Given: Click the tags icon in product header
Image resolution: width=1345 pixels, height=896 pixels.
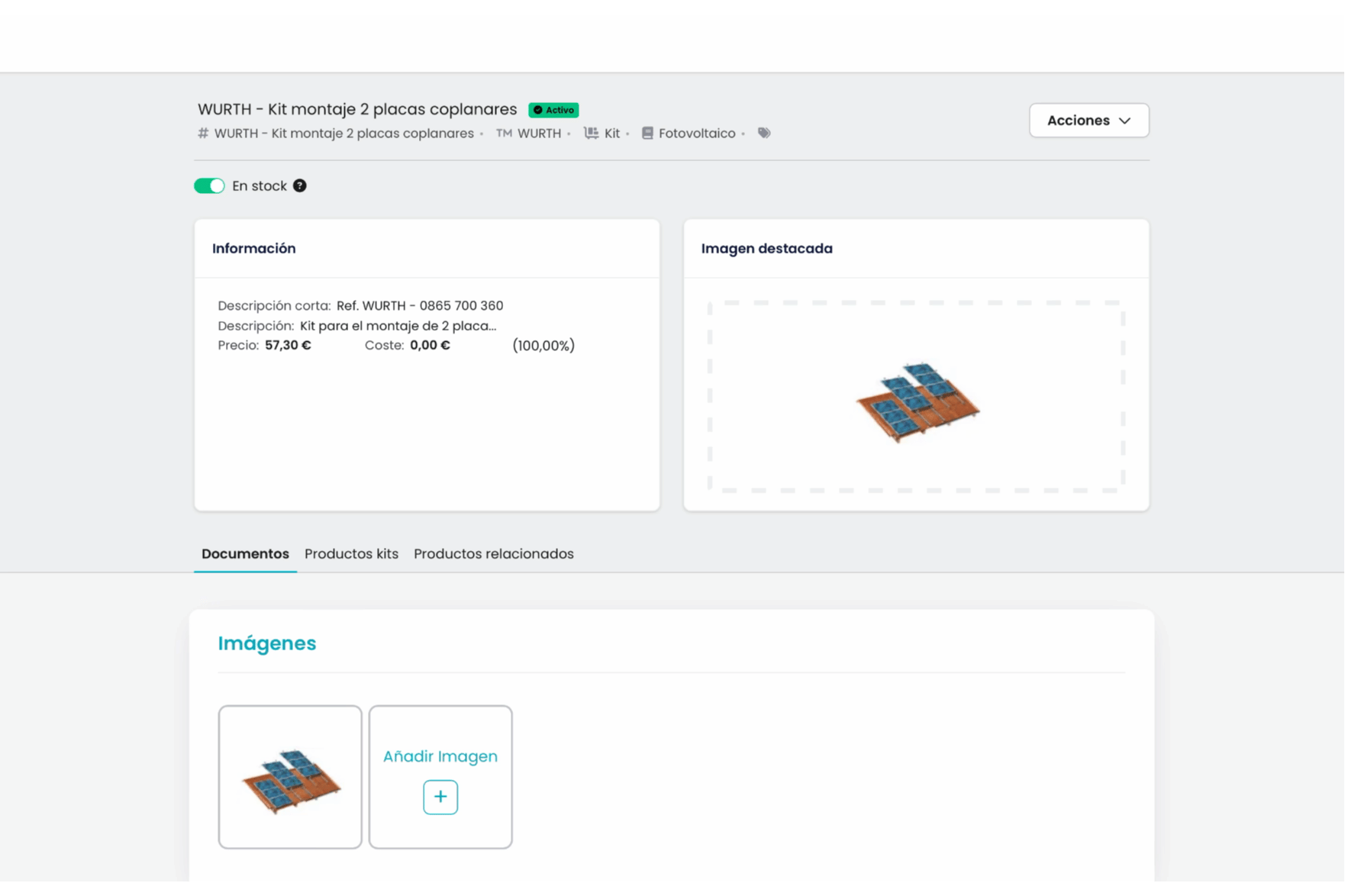Looking at the screenshot, I should tap(764, 133).
